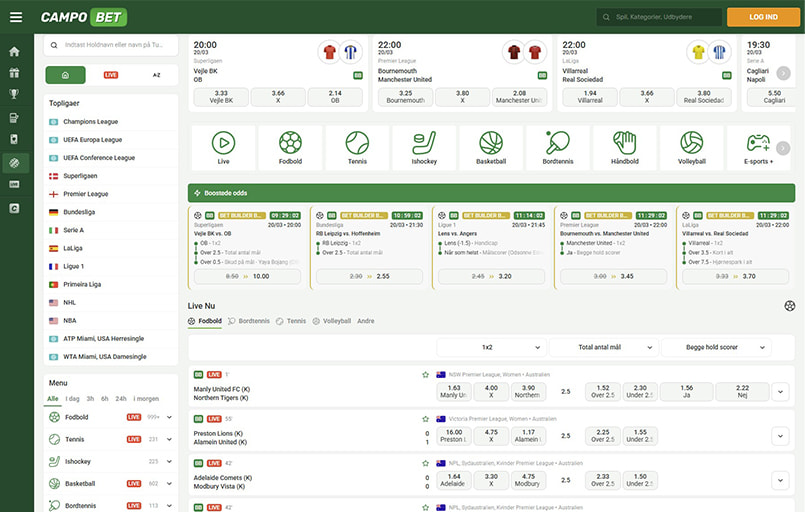
Task: Select the Ishockey sport category tile
Action: pyautogui.click(x=424, y=147)
